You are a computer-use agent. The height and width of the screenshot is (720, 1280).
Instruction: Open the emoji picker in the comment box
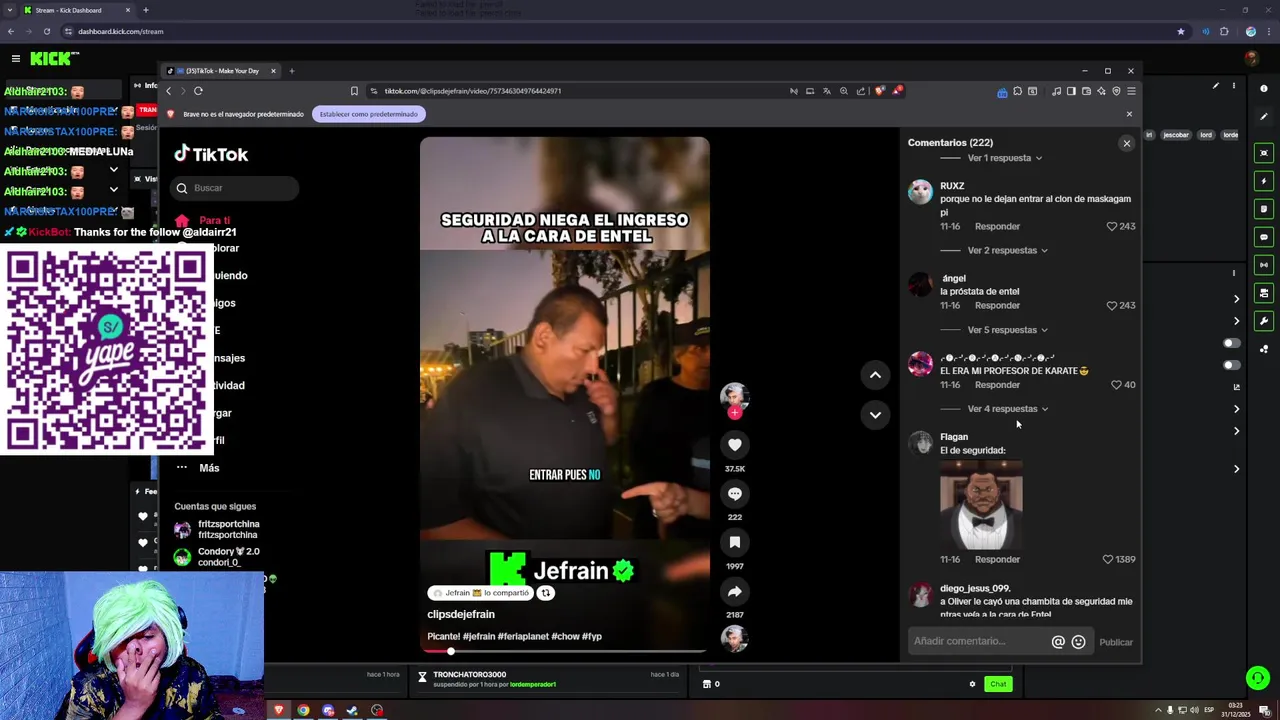[1078, 642]
